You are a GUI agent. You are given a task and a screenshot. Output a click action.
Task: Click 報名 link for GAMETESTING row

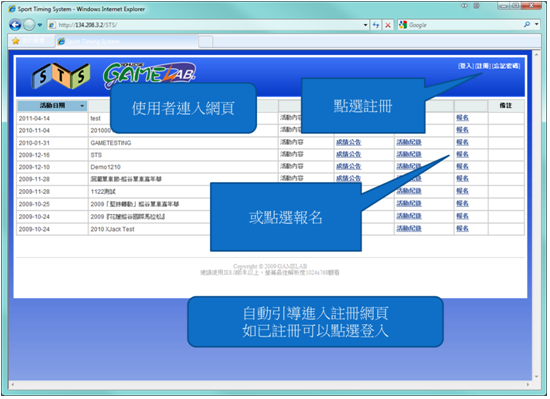pos(462,142)
